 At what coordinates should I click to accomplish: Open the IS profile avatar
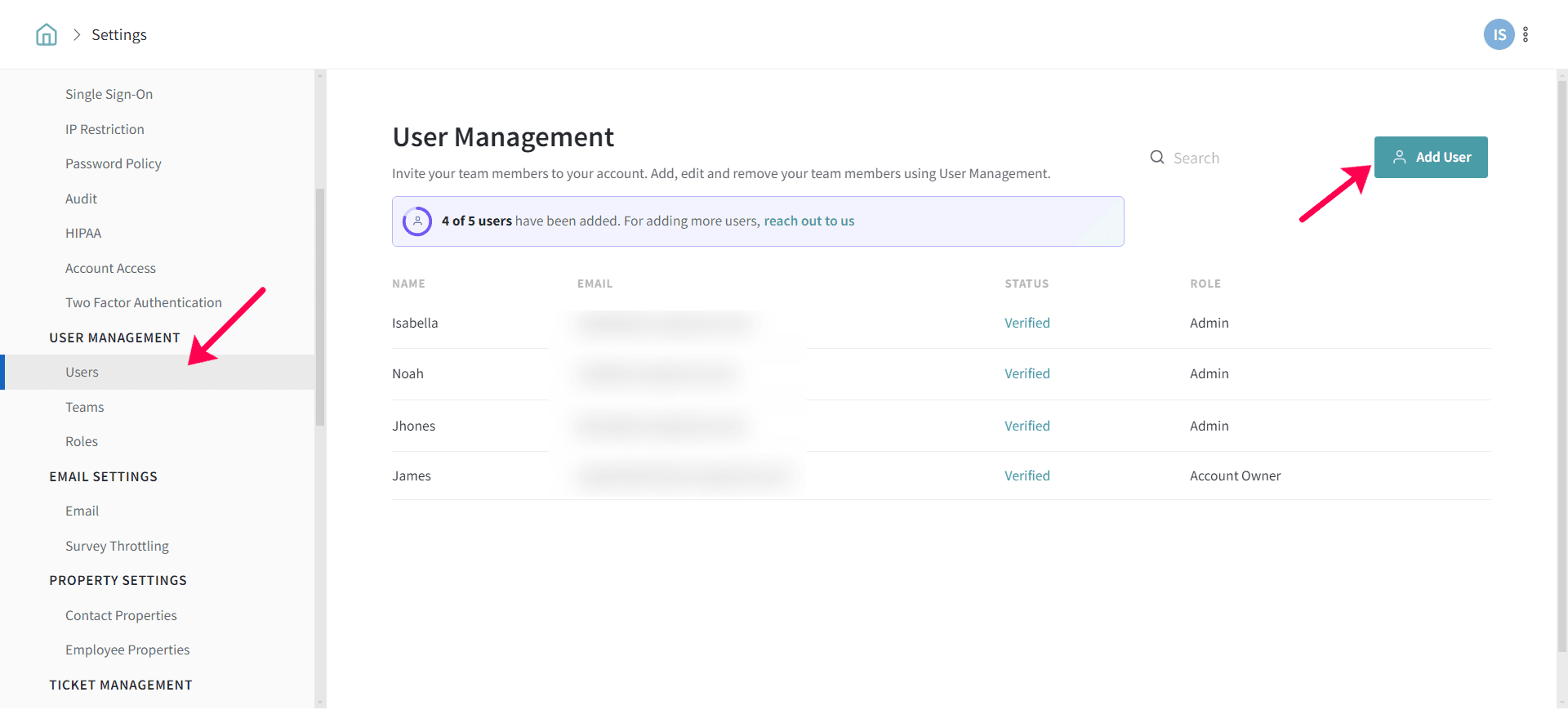(x=1499, y=34)
